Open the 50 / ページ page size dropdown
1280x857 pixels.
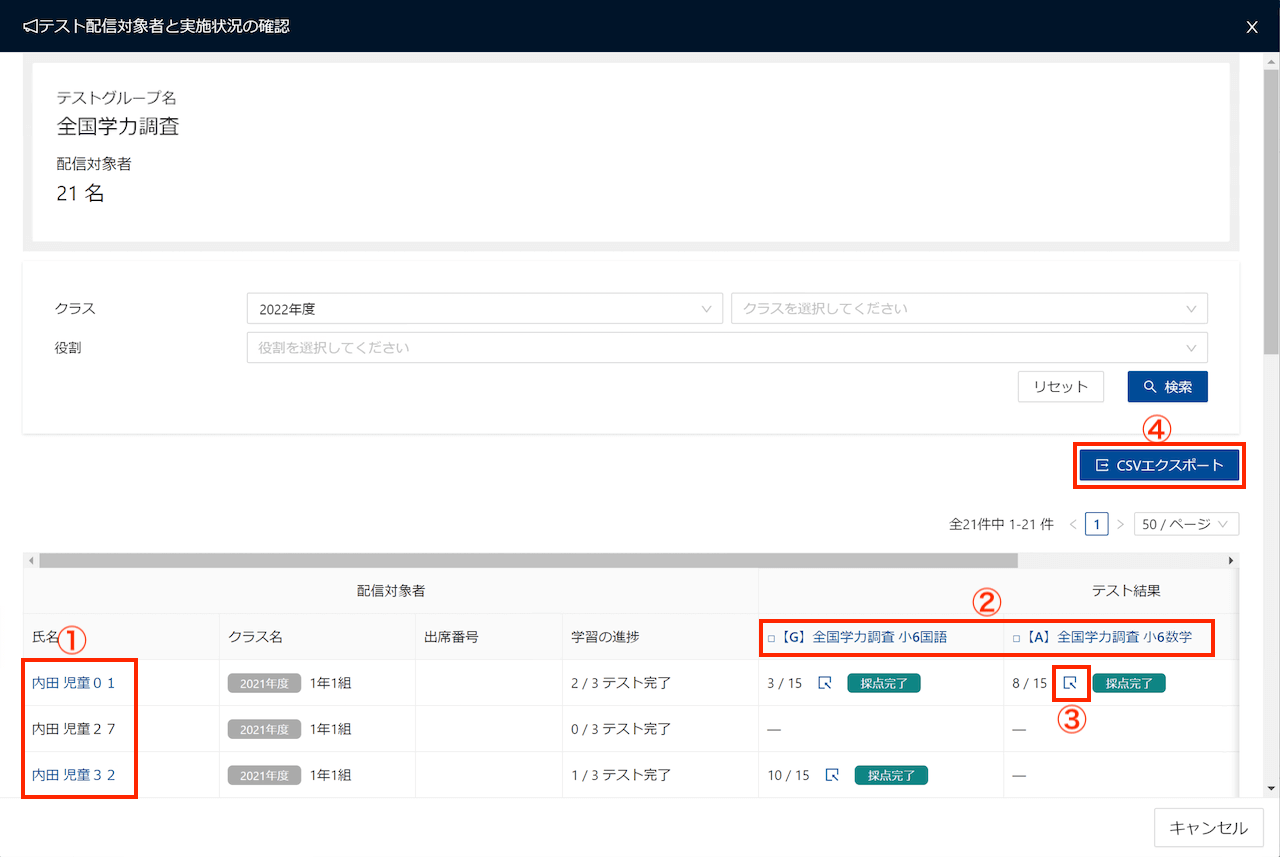point(1186,524)
